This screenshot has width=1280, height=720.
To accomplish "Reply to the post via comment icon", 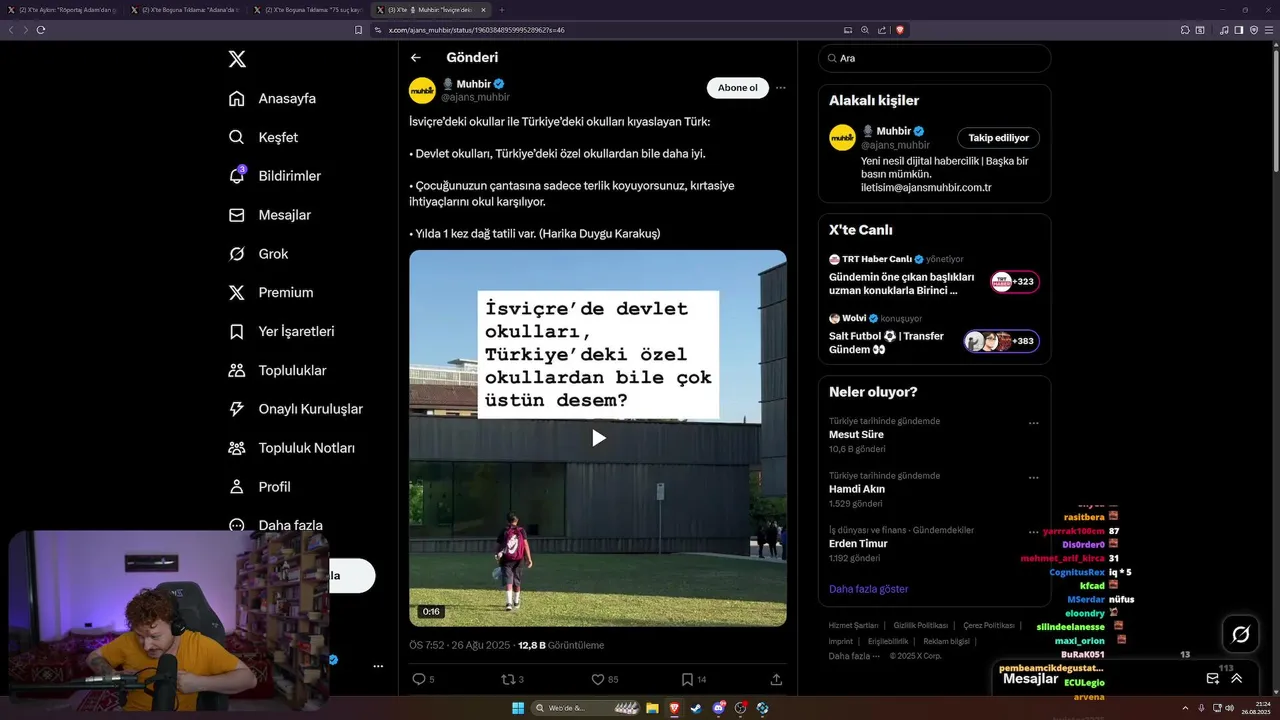I will pos(418,679).
